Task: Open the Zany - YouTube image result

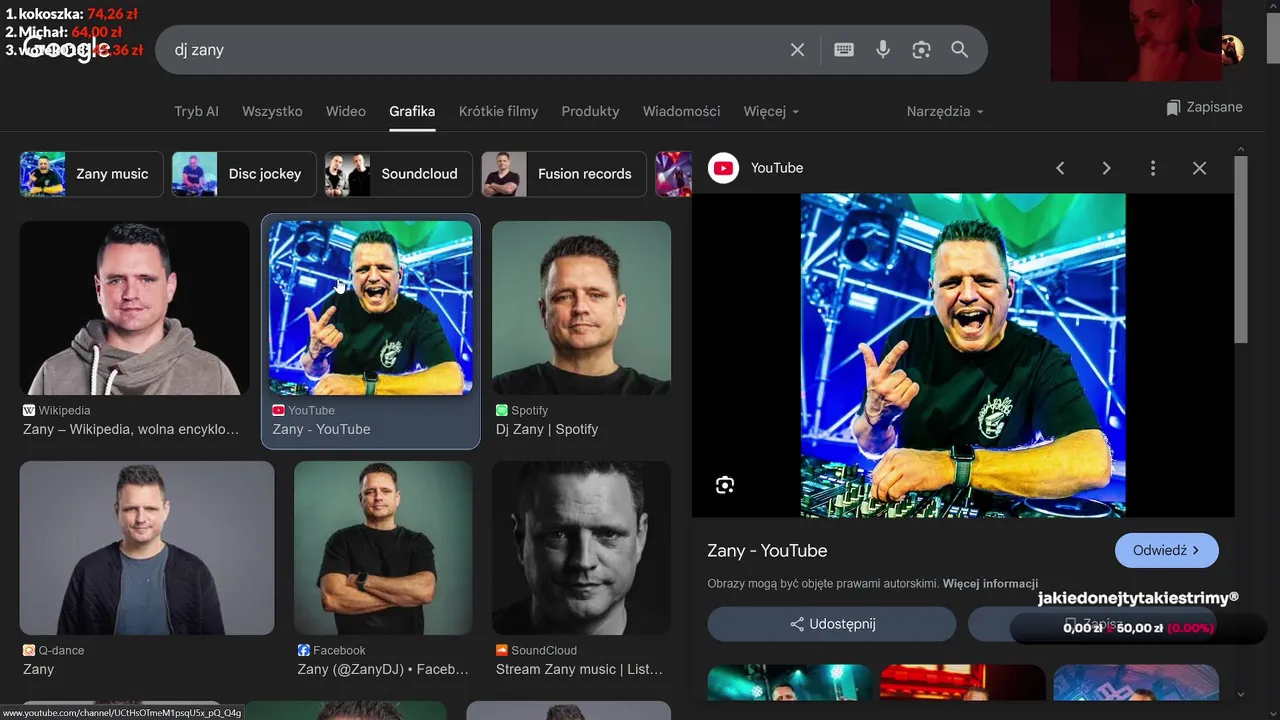Action: pyautogui.click(x=371, y=308)
